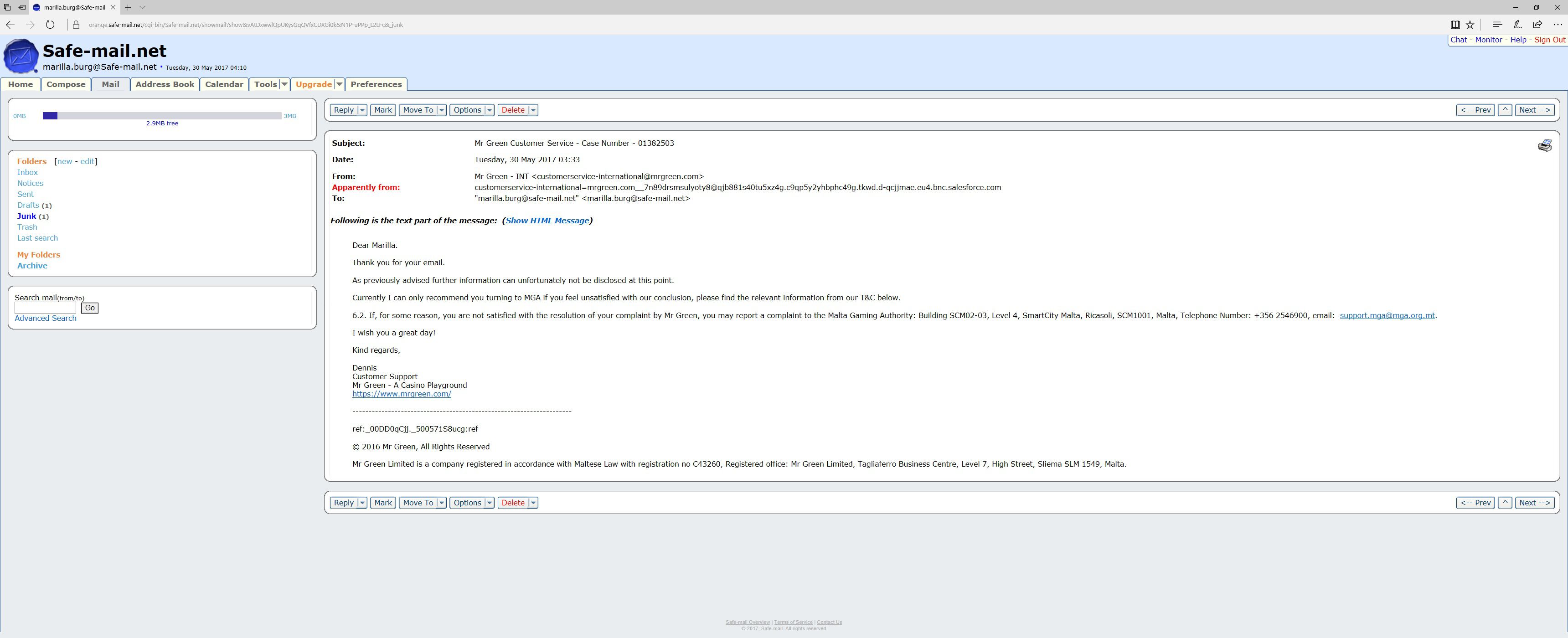Open the Advanced Search link

pyautogui.click(x=46, y=319)
